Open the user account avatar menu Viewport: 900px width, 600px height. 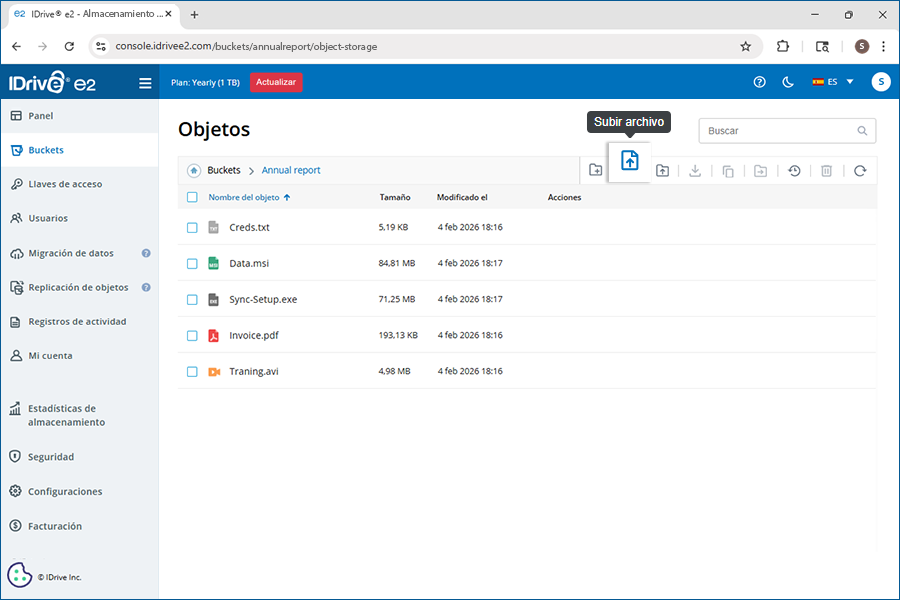click(x=880, y=82)
